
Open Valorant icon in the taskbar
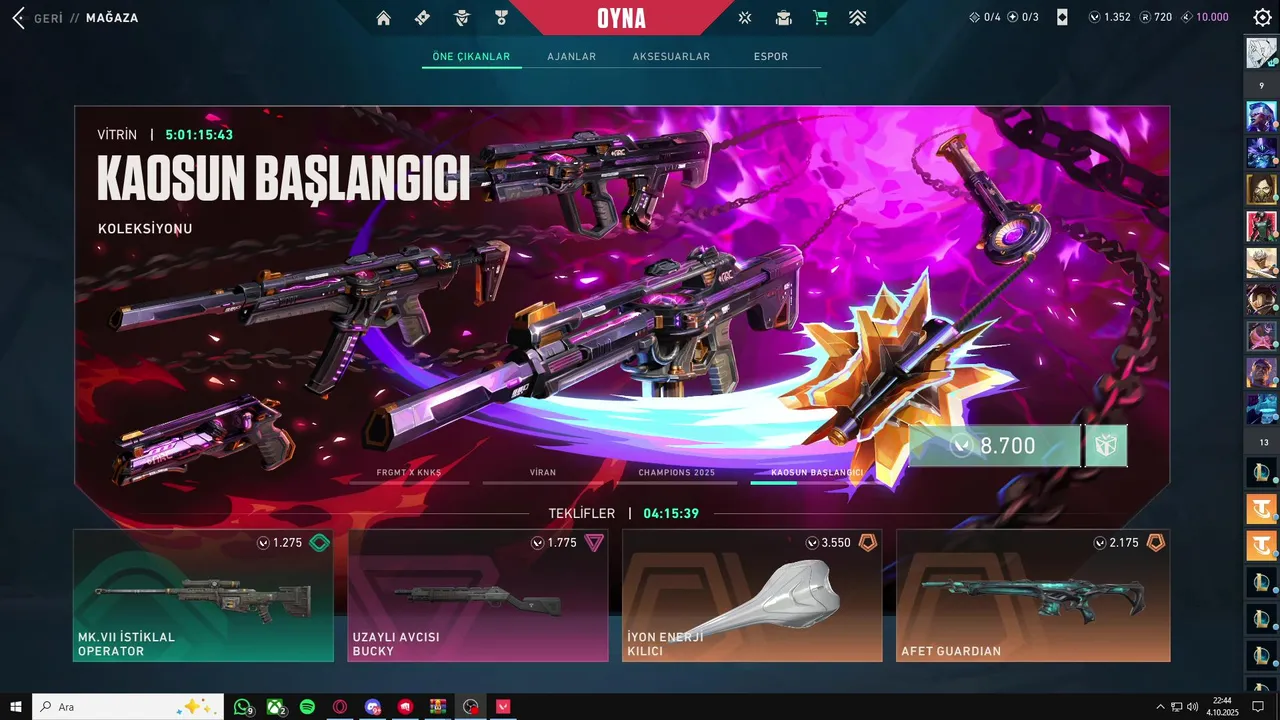tap(503, 707)
